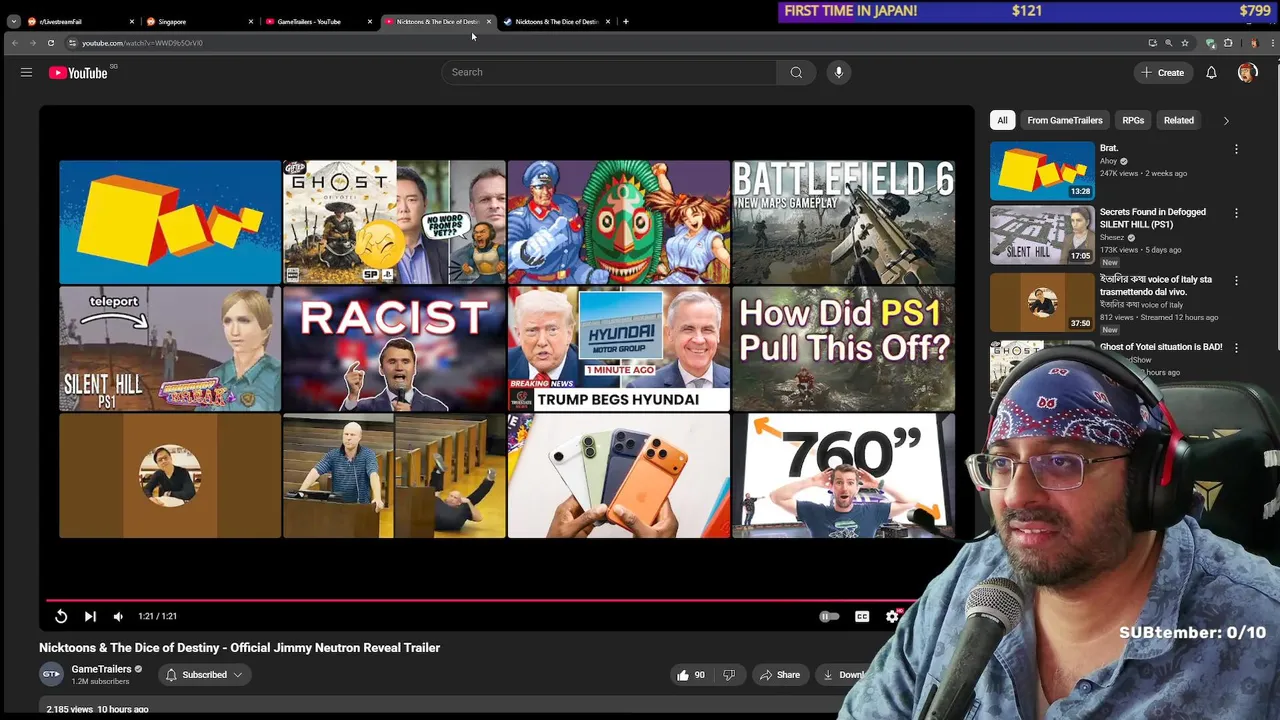Open the GameTrailers channel name link
This screenshot has width=1280, height=720.
(101, 669)
